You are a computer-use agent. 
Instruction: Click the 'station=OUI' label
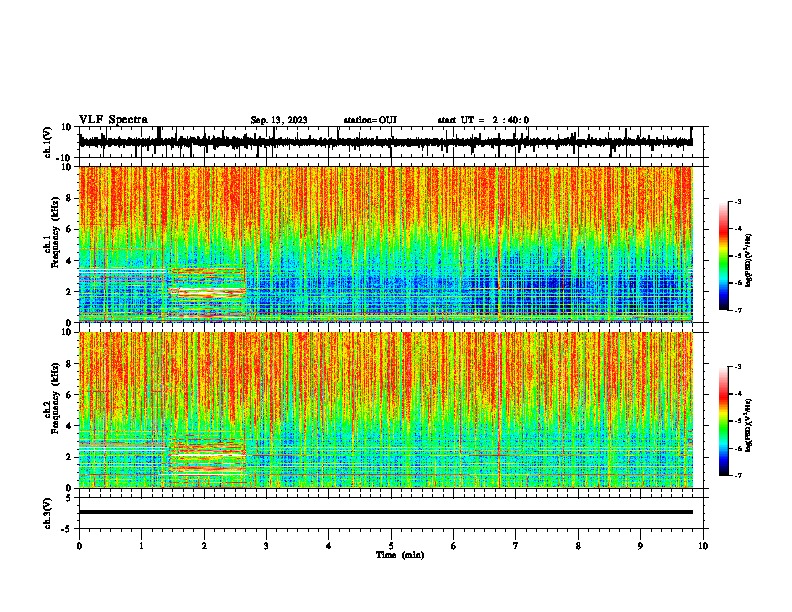pyautogui.click(x=370, y=120)
